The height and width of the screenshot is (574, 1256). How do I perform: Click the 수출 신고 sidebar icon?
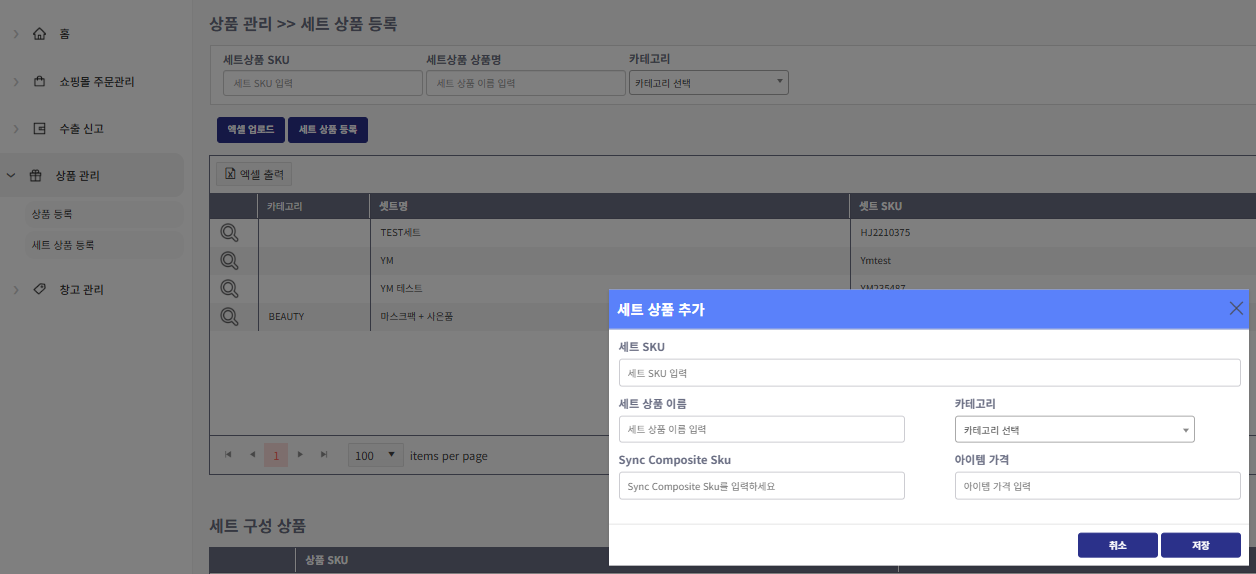[39, 128]
